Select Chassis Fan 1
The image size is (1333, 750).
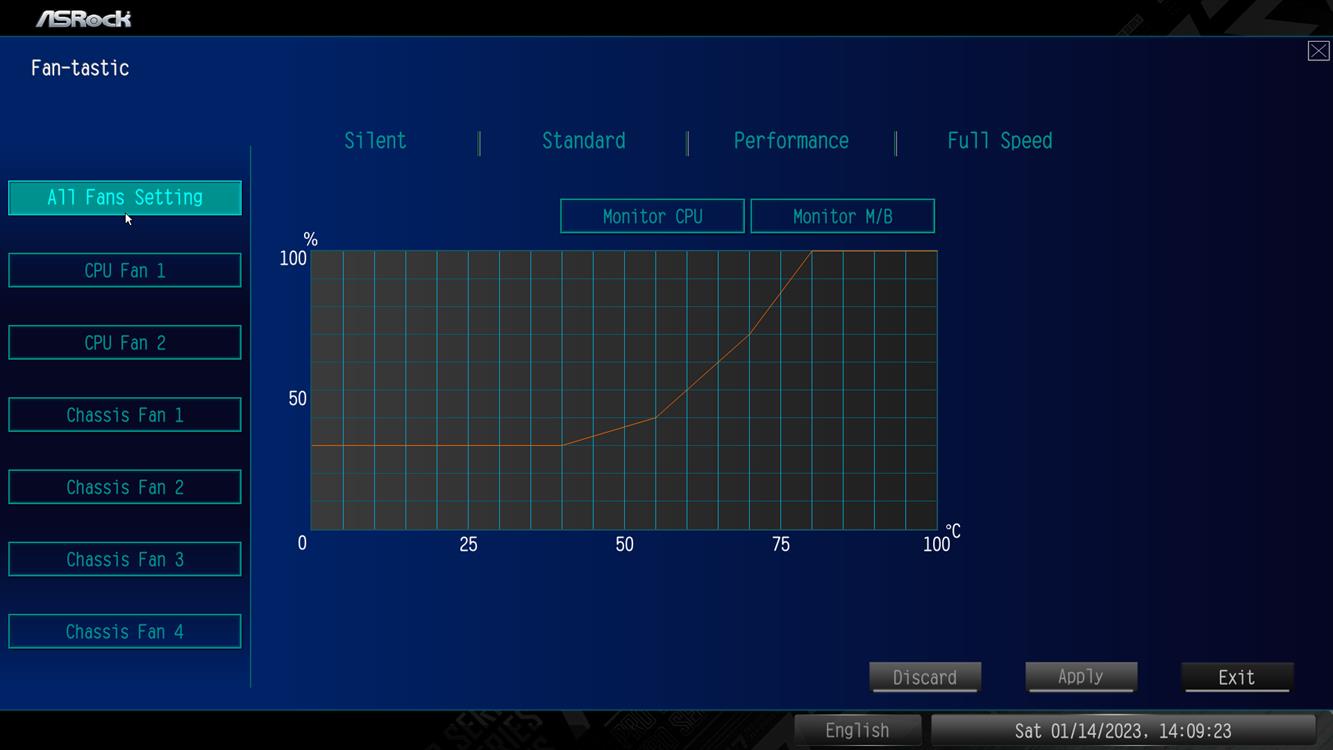[x=125, y=415]
